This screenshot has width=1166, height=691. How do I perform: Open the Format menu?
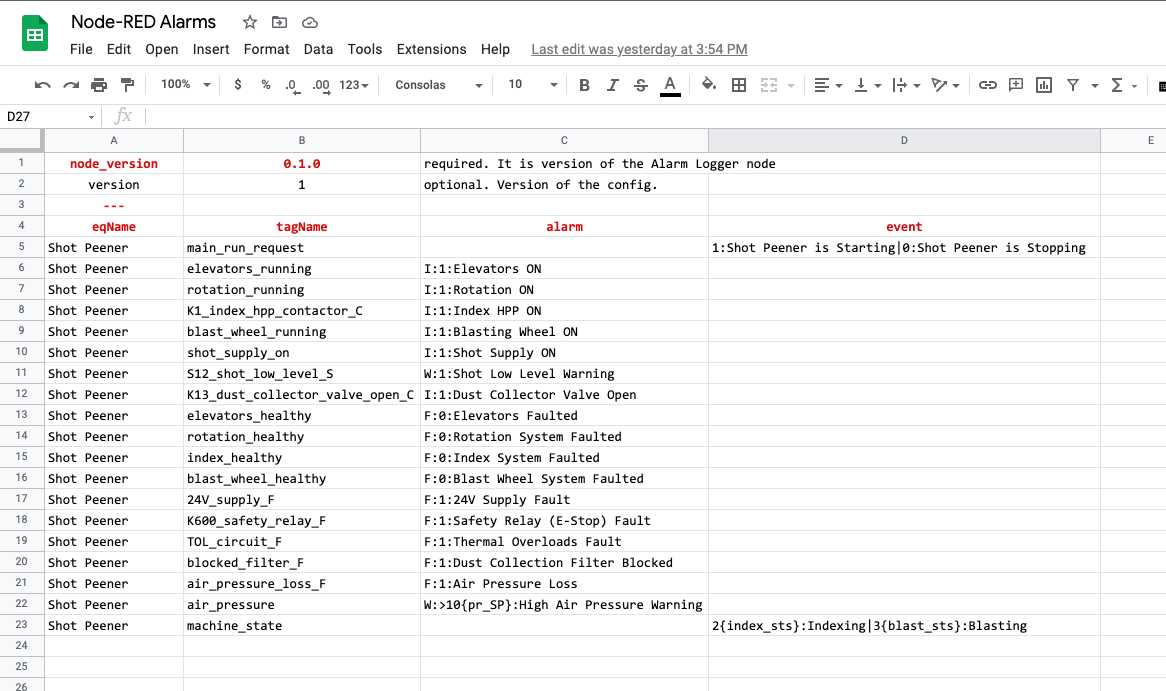pos(266,49)
